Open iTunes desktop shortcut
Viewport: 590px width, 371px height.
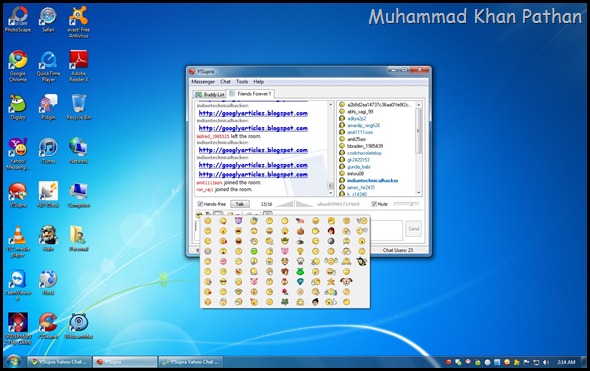pos(48,151)
